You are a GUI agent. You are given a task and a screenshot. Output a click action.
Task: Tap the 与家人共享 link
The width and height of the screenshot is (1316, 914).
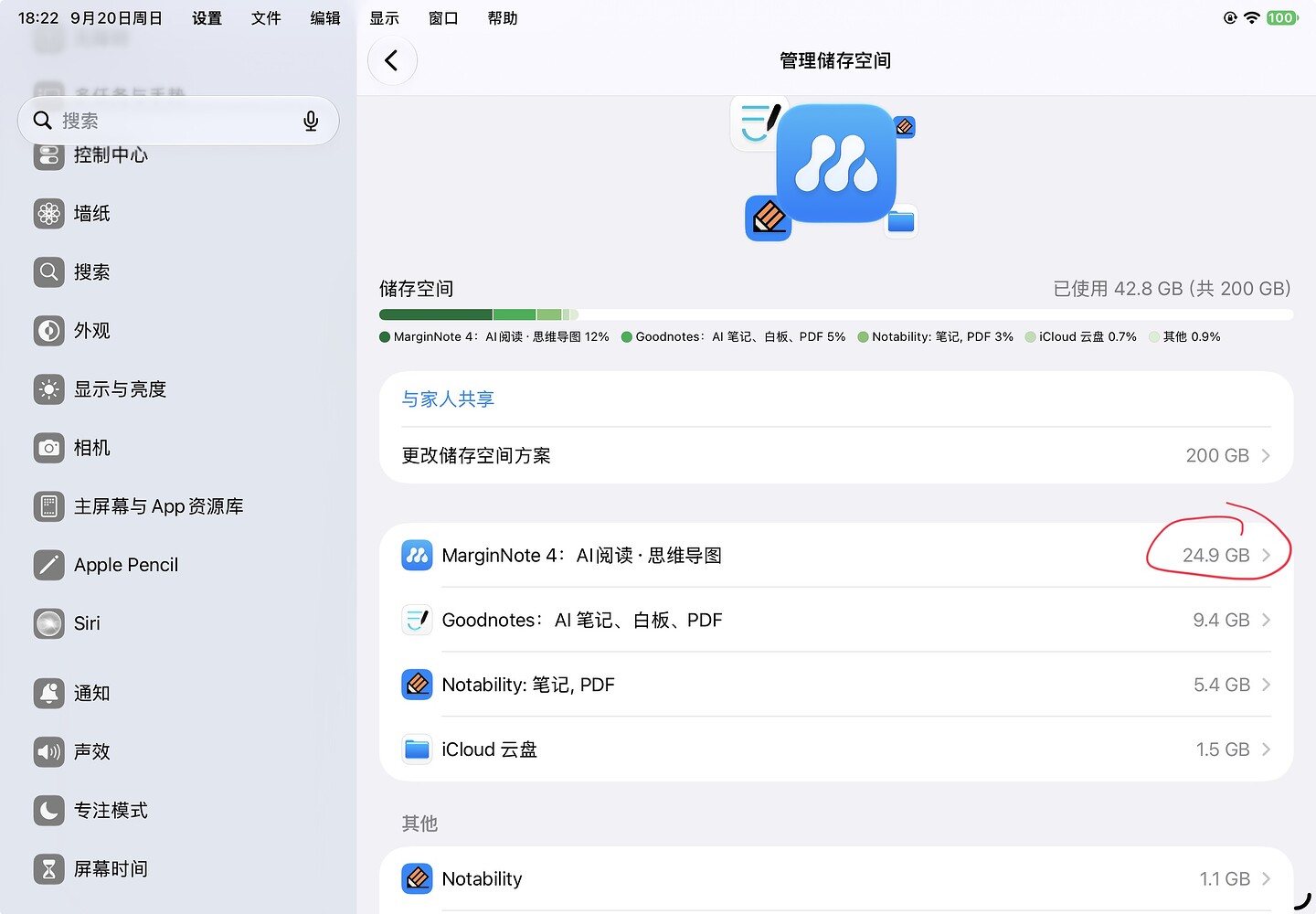pos(448,399)
